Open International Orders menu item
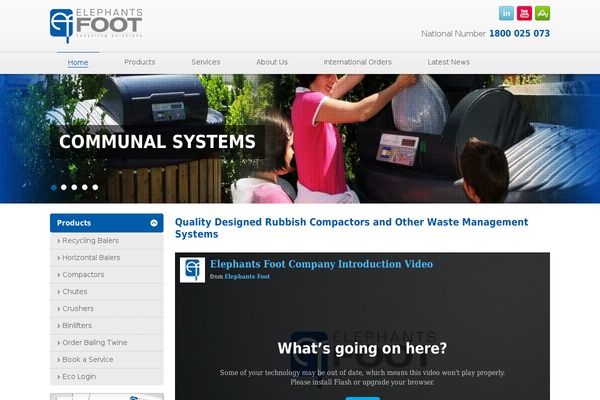 (358, 62)
